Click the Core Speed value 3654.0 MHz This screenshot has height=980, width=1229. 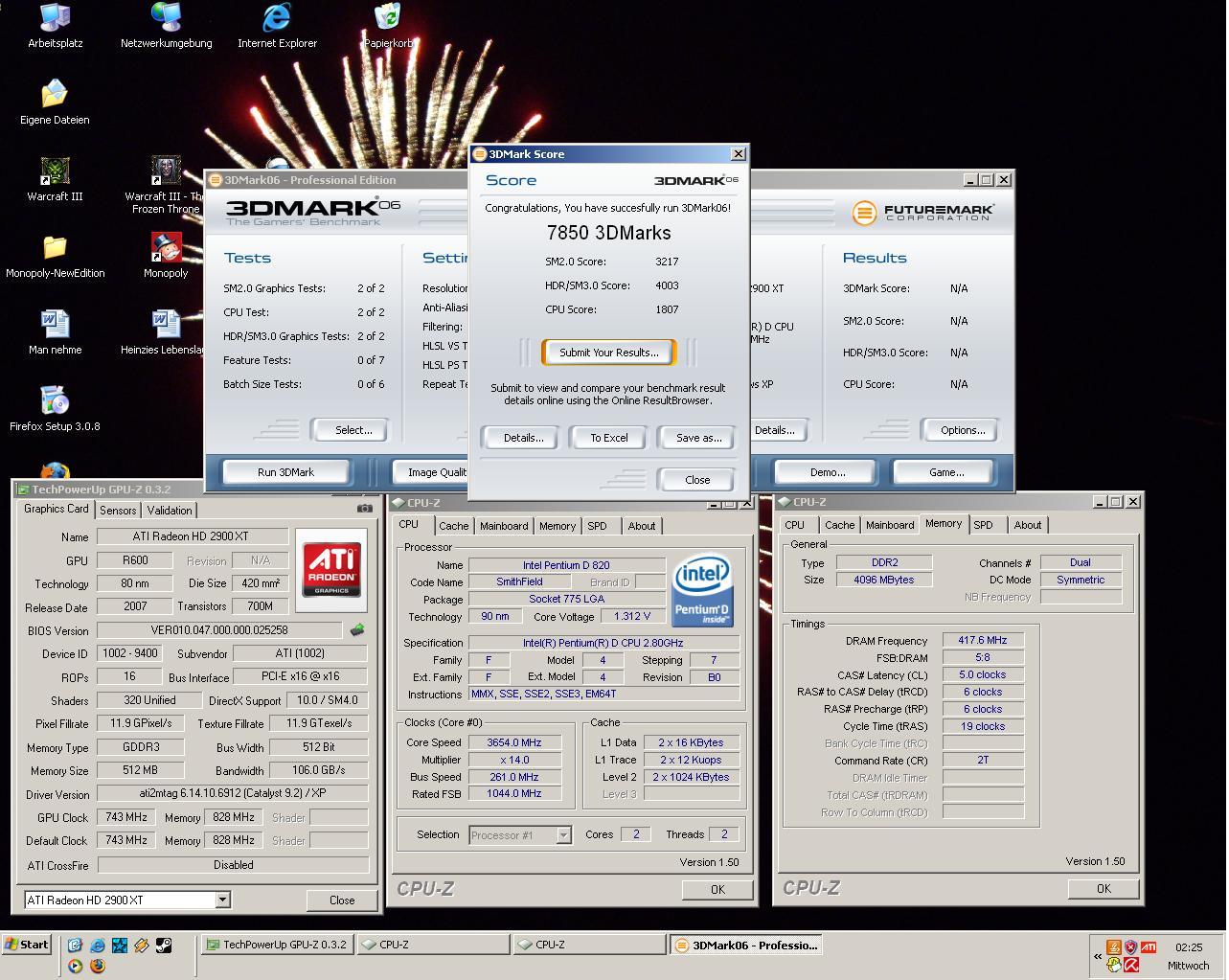pyautogui.click(x=514, y=742)
